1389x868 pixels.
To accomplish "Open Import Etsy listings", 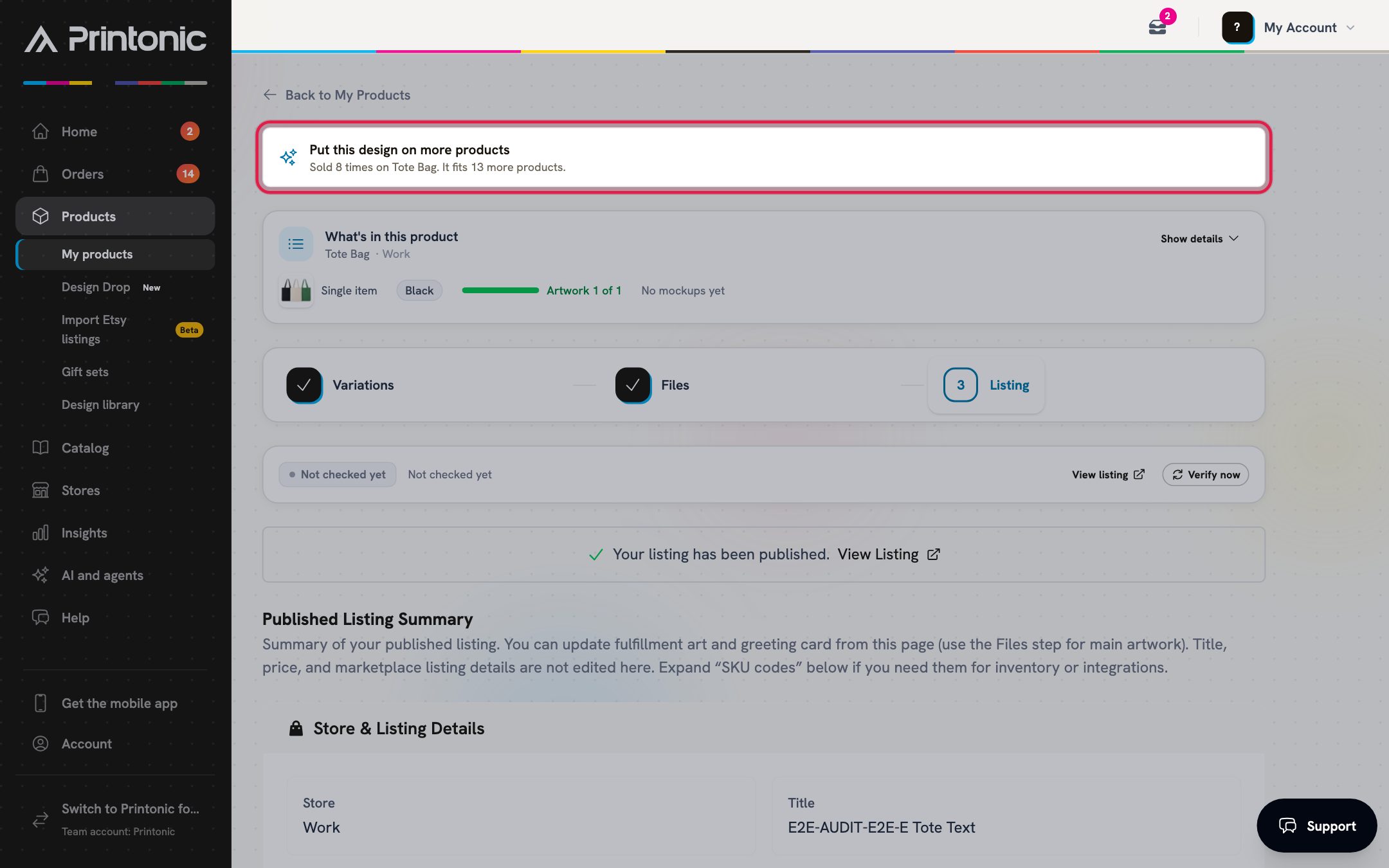I will [x=115, y=329].
